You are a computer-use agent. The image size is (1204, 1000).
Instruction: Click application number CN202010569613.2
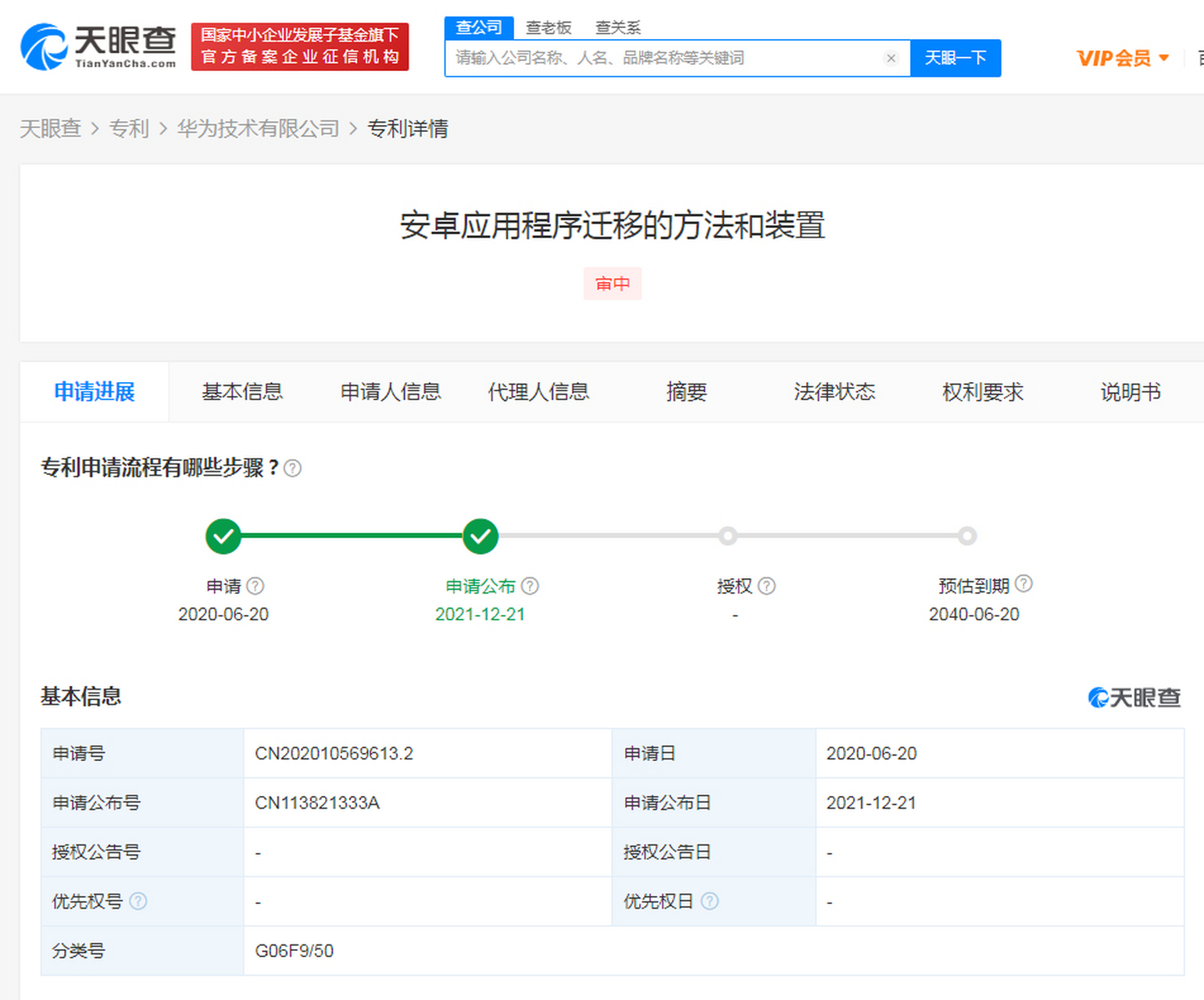click(334, 754)
